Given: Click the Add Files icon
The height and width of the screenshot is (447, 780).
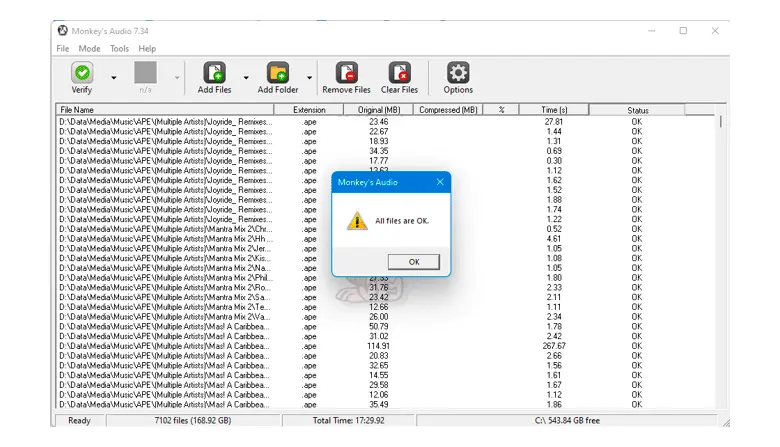Looking at the screenshot, I should [x=214, y=73].
